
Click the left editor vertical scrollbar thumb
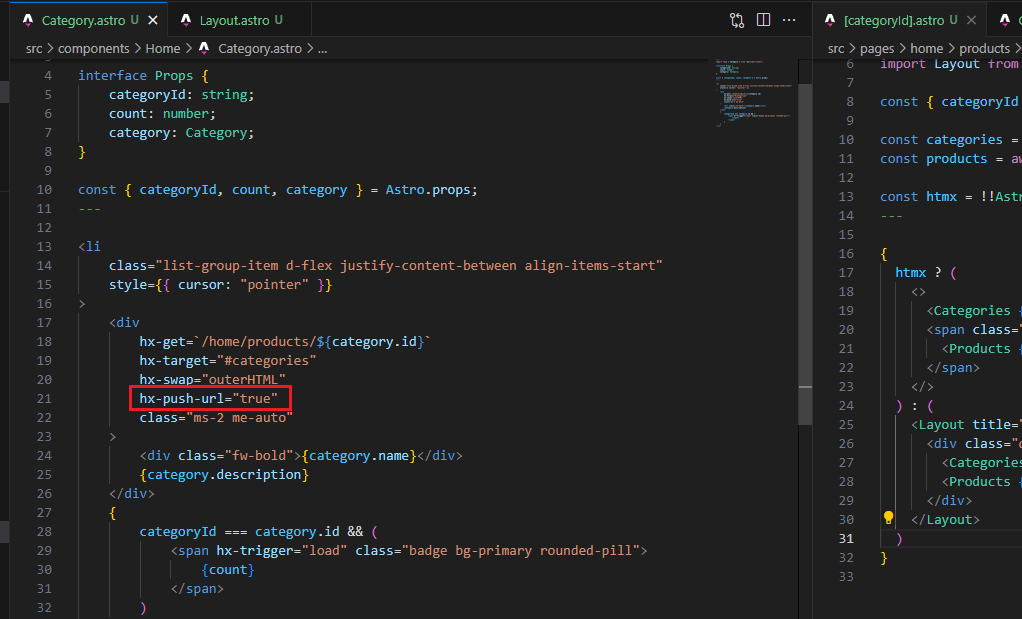coord(806,254)
